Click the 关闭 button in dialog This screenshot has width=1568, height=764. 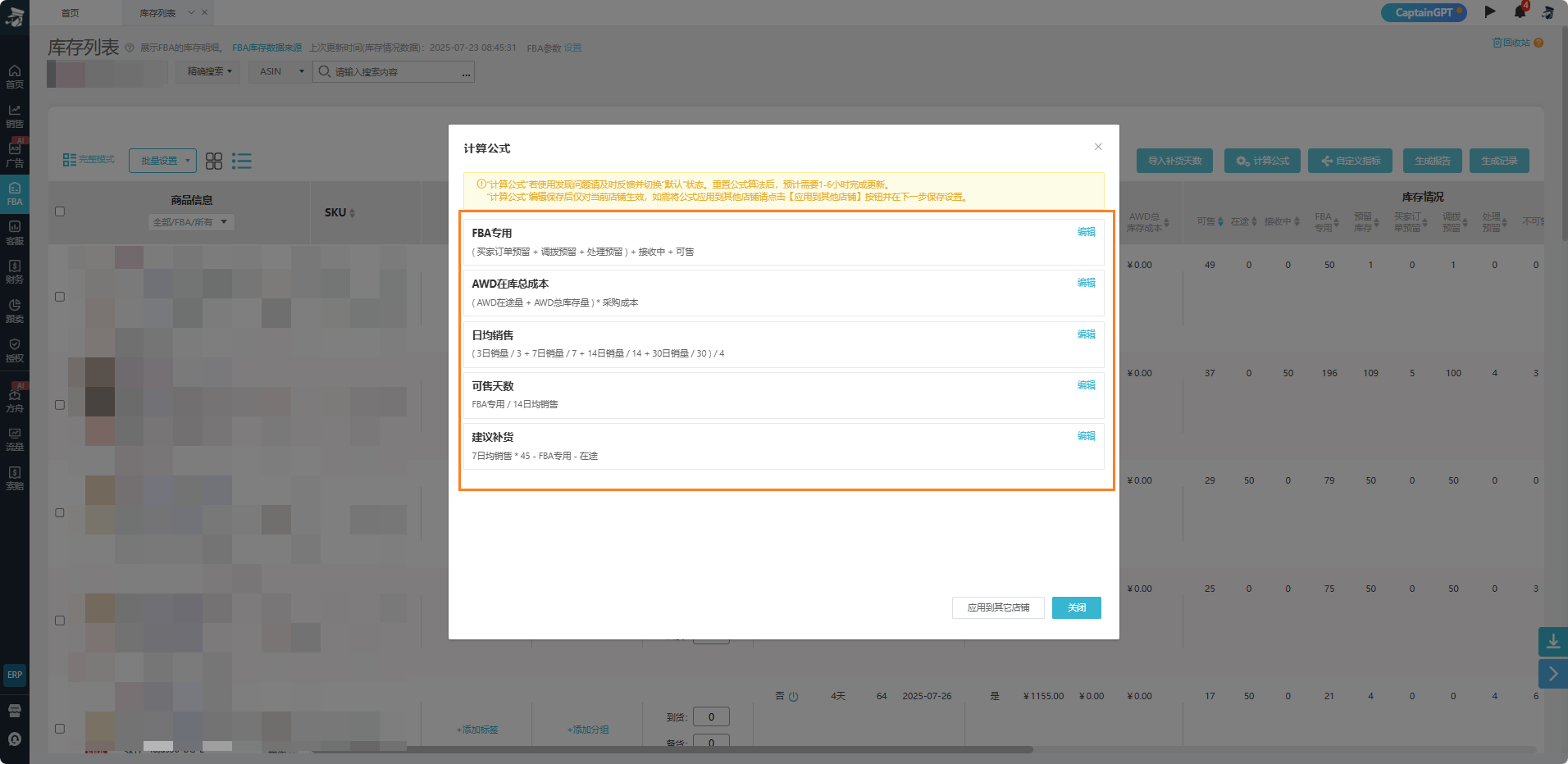tap(1077, 607)
